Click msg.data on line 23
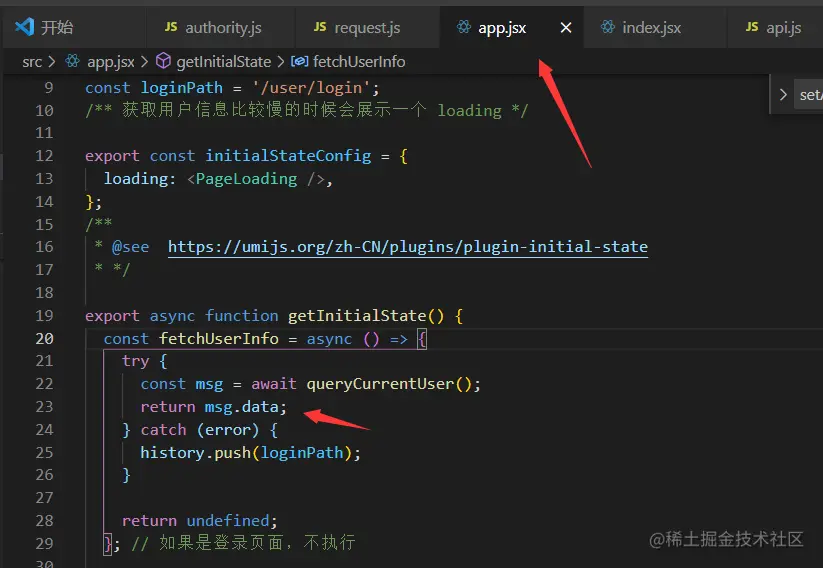Image resolution: width=823 pixels, height=568 pixels. tap(241, 407)
